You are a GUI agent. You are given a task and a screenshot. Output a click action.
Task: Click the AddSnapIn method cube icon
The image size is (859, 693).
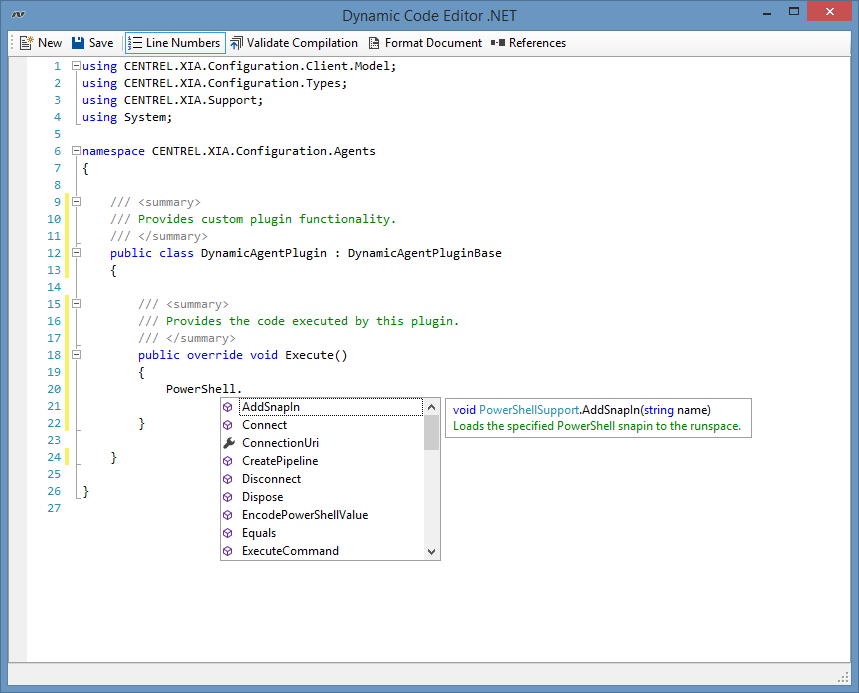click(x=228, y=407)
